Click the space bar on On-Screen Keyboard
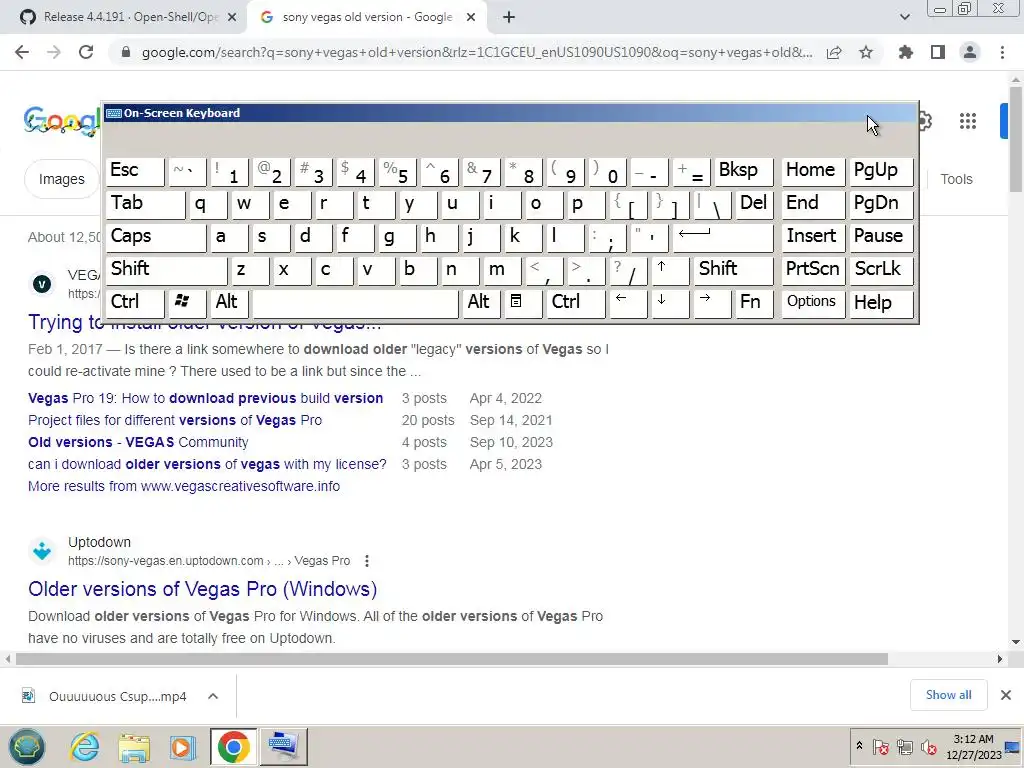The height and width of the screenshot is (768, 1024). [355, 302]
